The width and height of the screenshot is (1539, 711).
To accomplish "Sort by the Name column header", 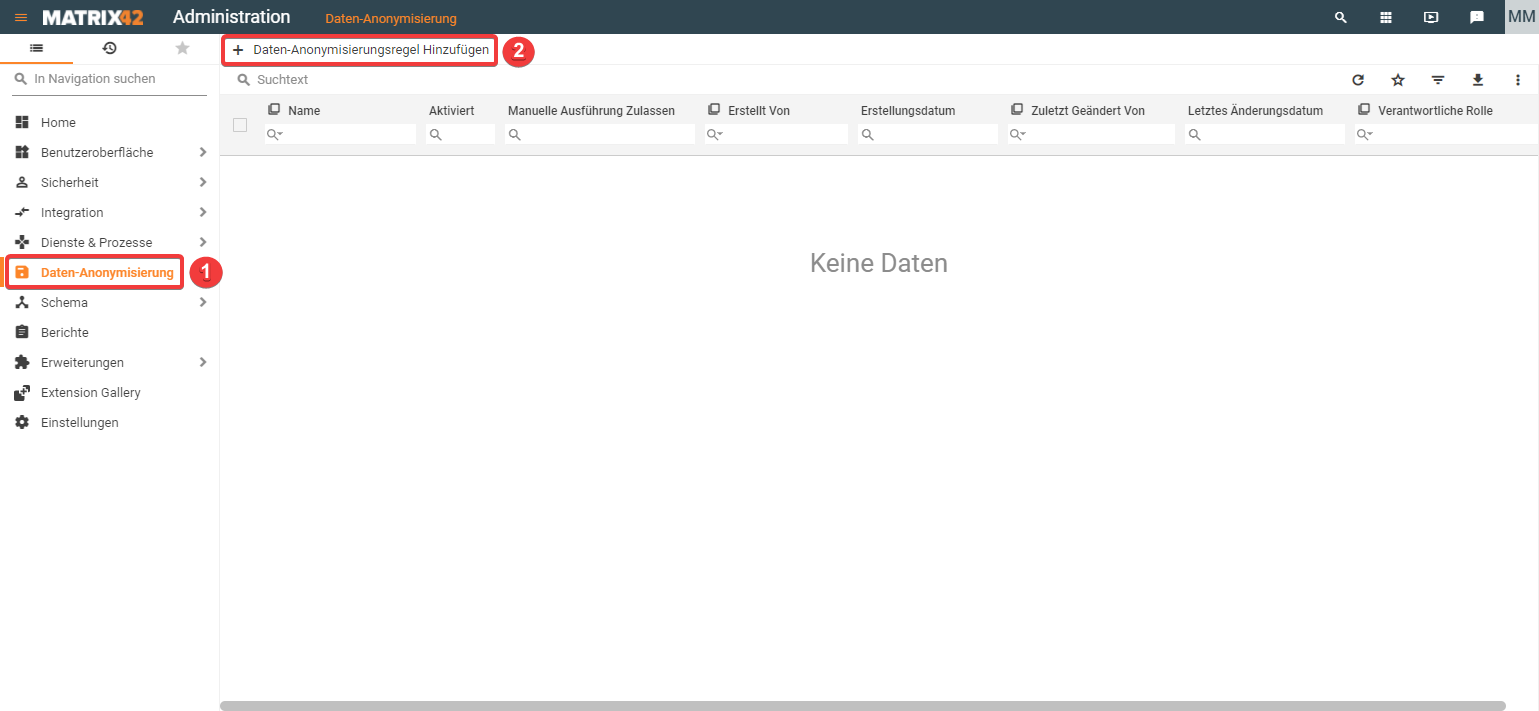I will click(304, 111).
